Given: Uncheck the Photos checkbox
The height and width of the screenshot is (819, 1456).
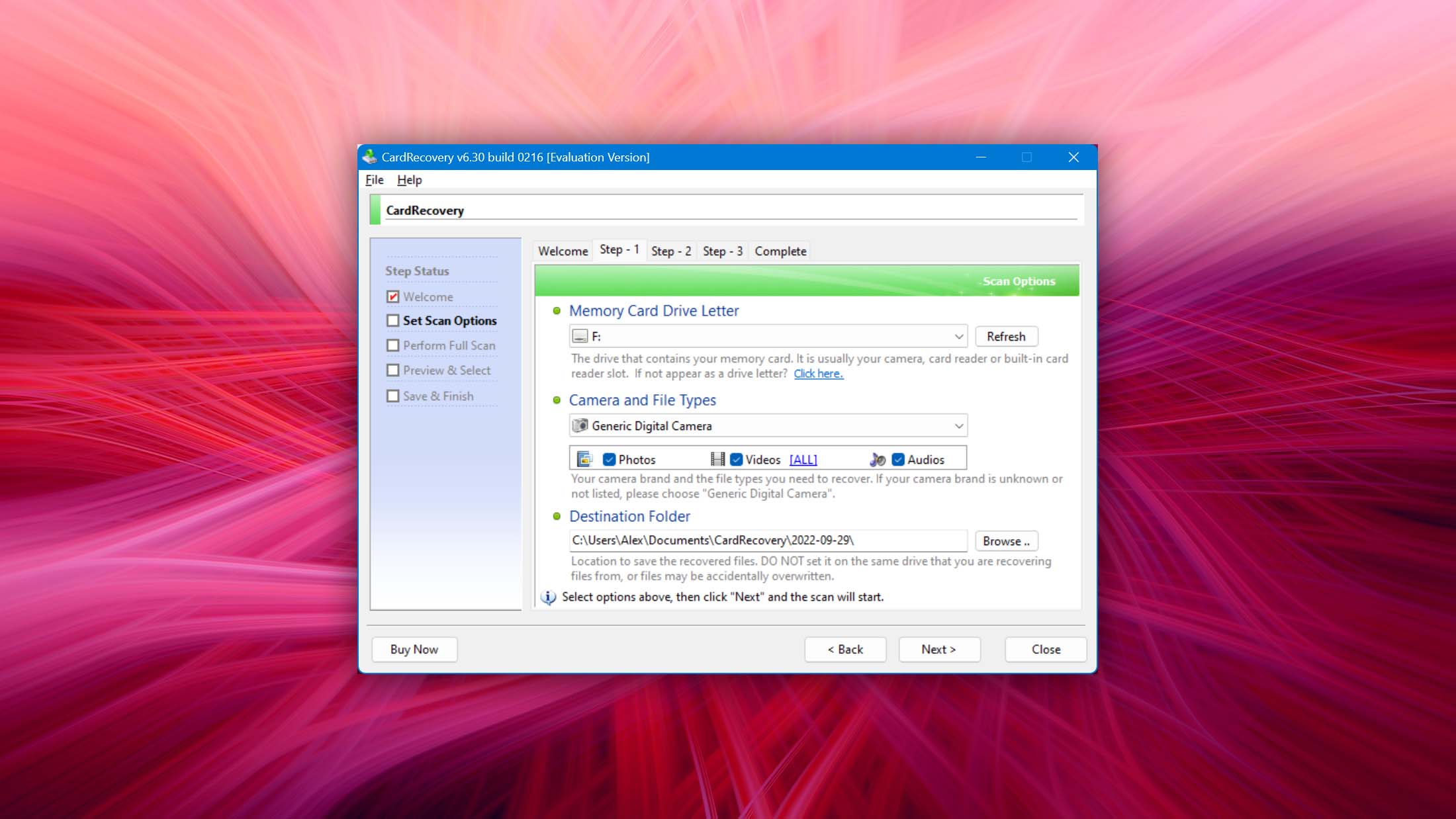Looking at the screenshot, I should 610,459.
